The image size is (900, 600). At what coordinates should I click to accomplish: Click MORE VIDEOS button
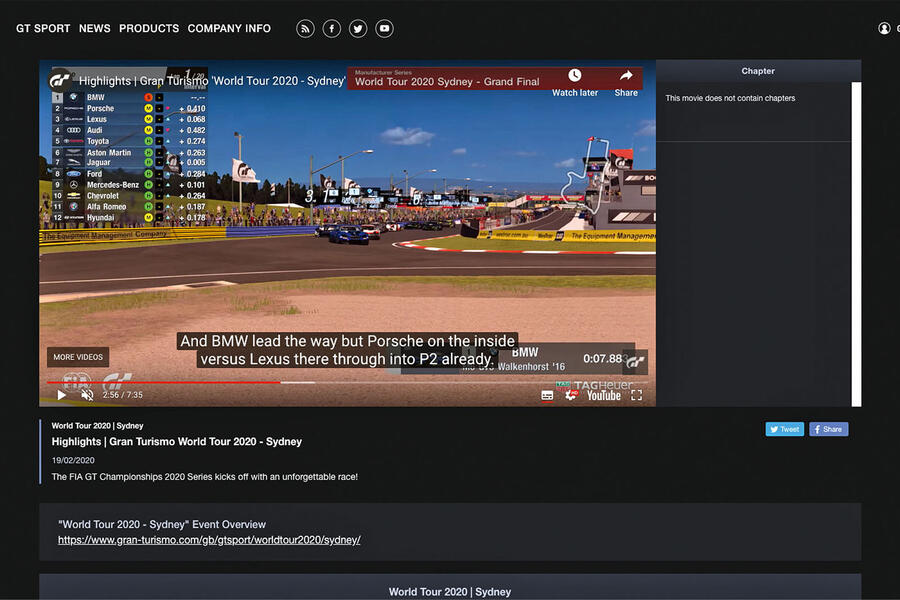pos(78,357)
